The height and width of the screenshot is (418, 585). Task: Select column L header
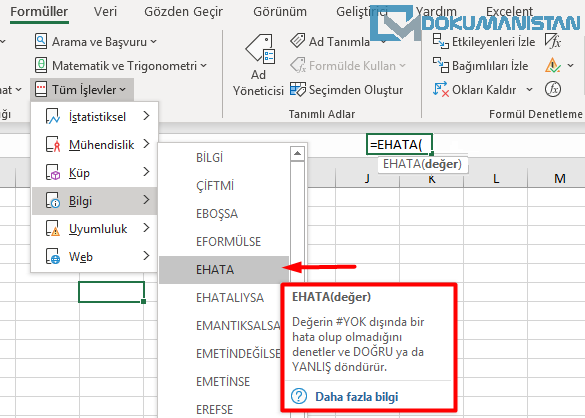tap(495, 178)
